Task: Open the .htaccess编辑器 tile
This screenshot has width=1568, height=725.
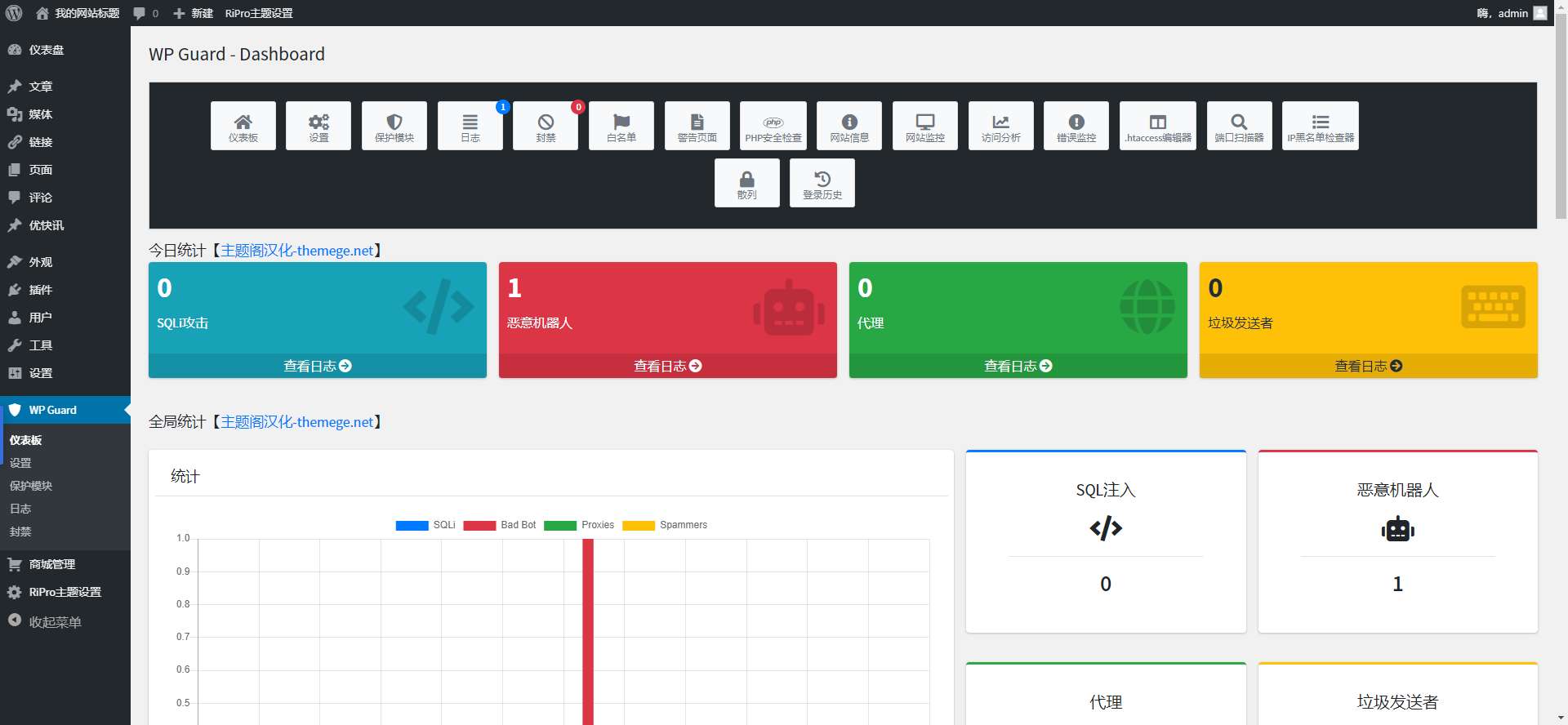Action: point(1158,126)
